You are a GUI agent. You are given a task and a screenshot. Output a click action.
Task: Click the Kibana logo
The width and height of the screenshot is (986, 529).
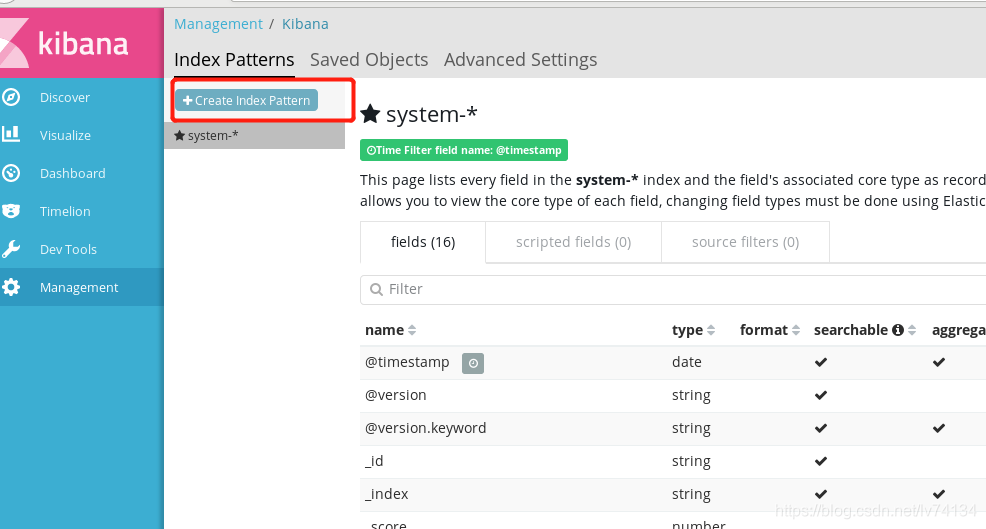tap(64, 43)
